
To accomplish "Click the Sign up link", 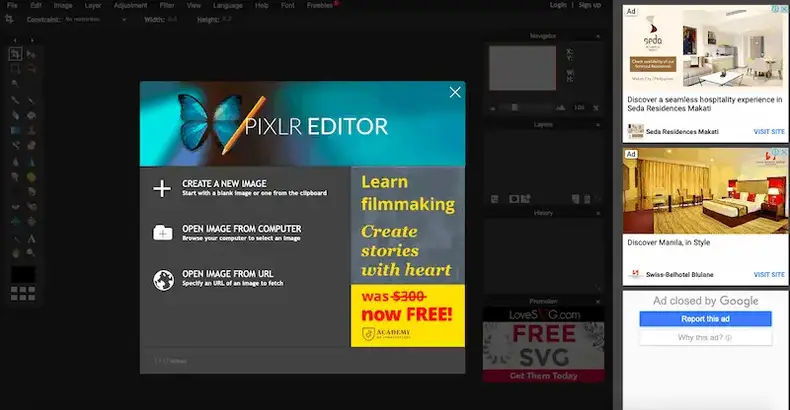I will [x=590, y=5].
